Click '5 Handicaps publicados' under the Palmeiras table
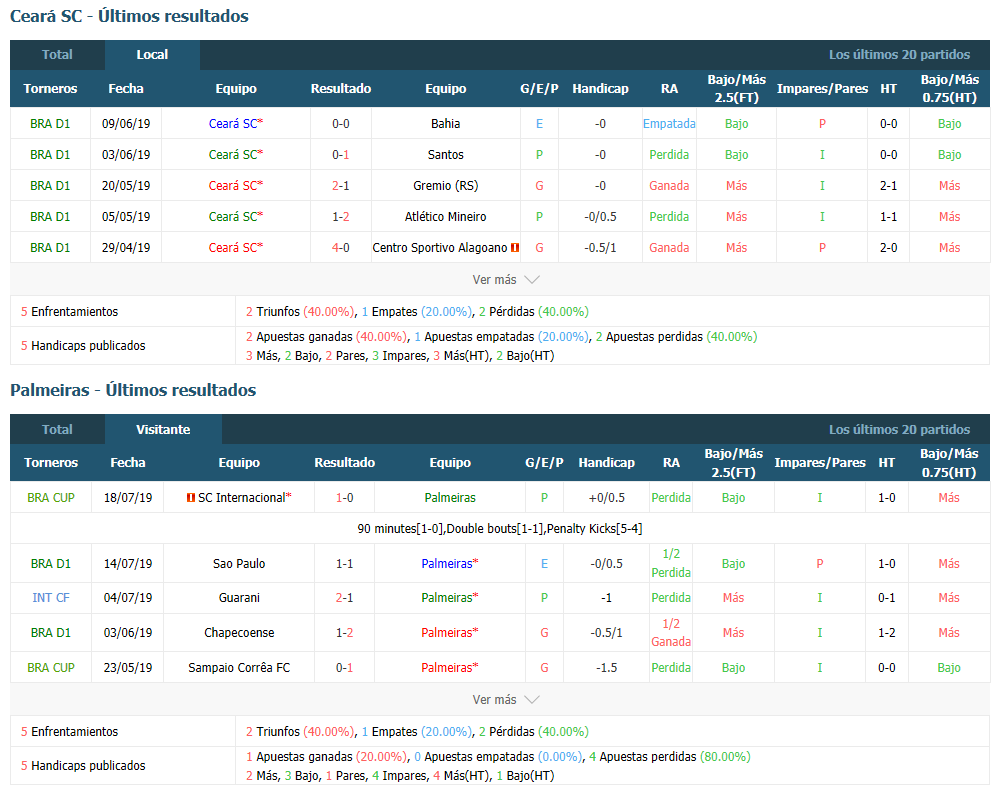Image resolution: width=998 pixels, height=788 pixels. click(83, 766)
